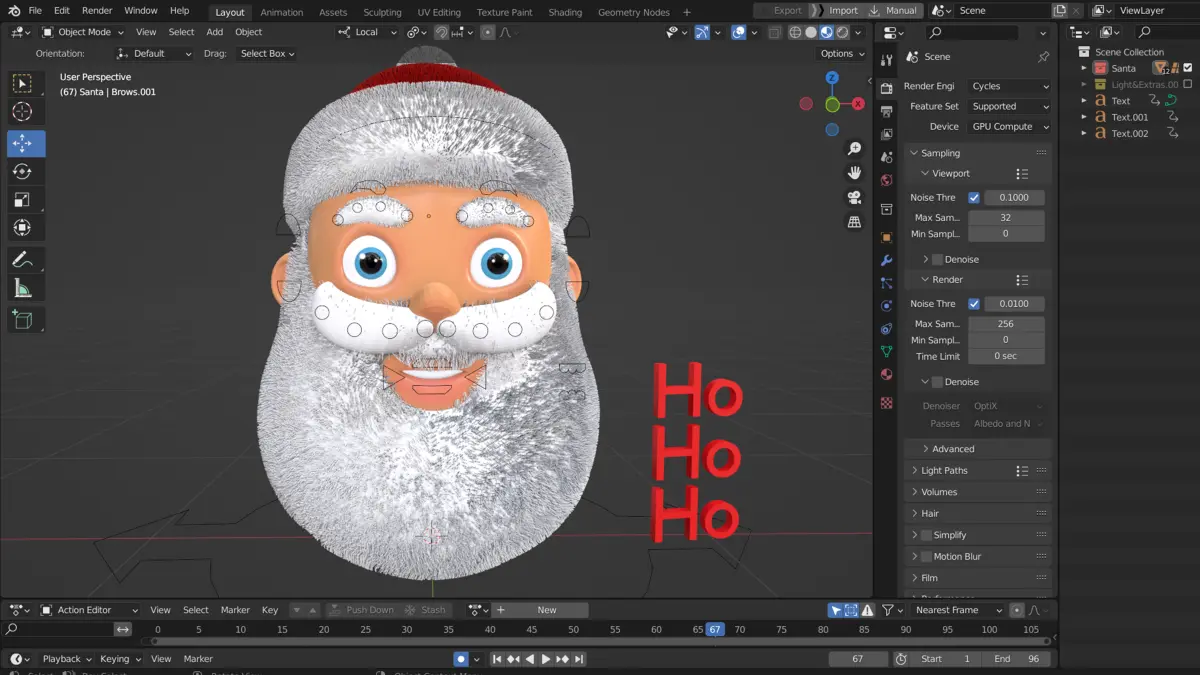
Task: Open Device GPU Compute dropdown
Action: pyautogui.click(x=1009, y=127)
